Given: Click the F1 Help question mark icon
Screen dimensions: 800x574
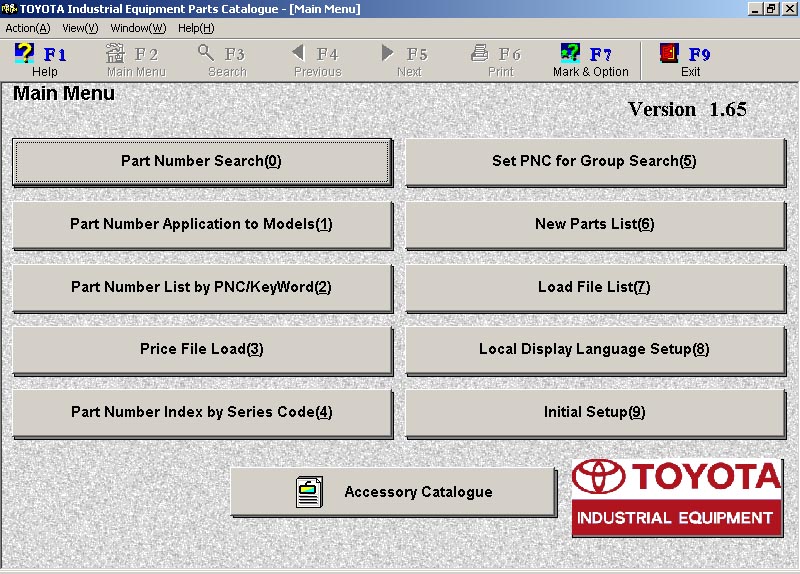Looking at the screenshot, I should point(23,53).
